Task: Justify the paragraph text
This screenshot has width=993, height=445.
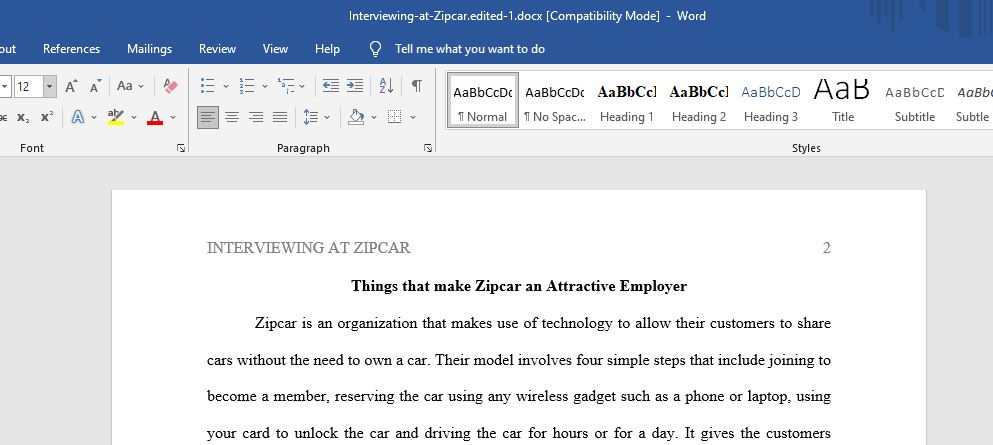Action: click(x=280, y=117)
